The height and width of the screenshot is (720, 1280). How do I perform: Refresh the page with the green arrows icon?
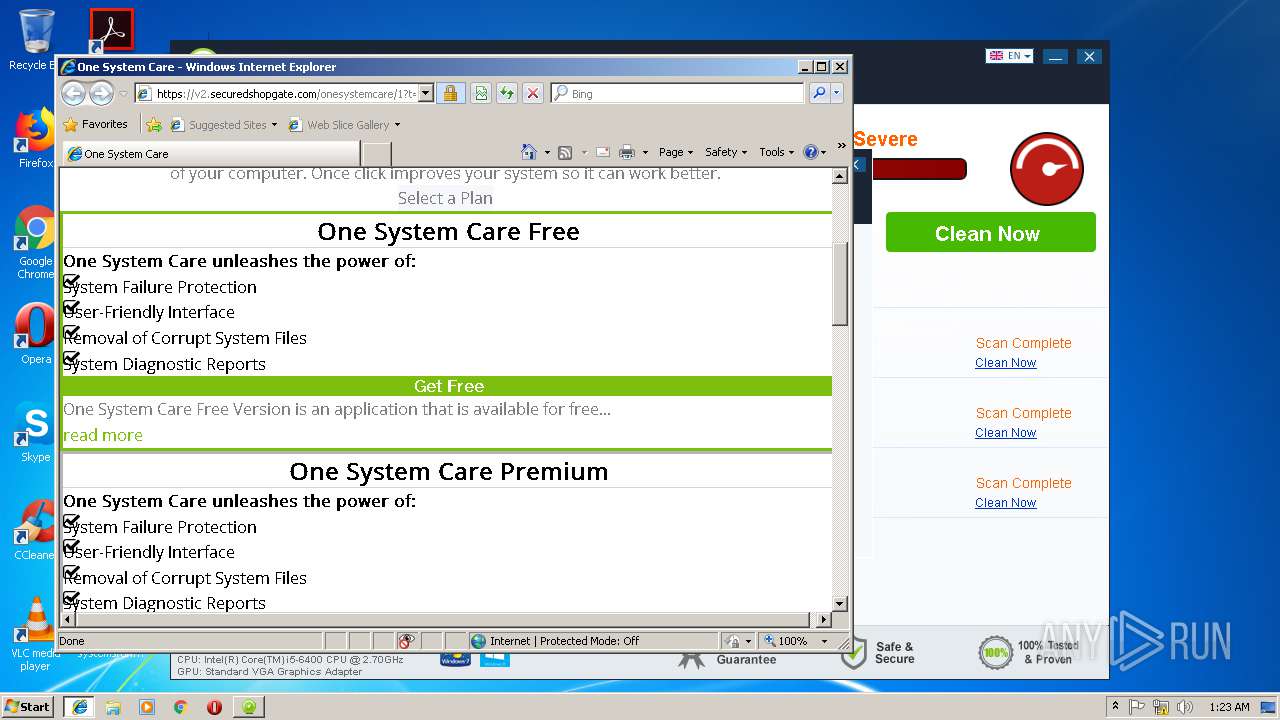tap(507, 93)
